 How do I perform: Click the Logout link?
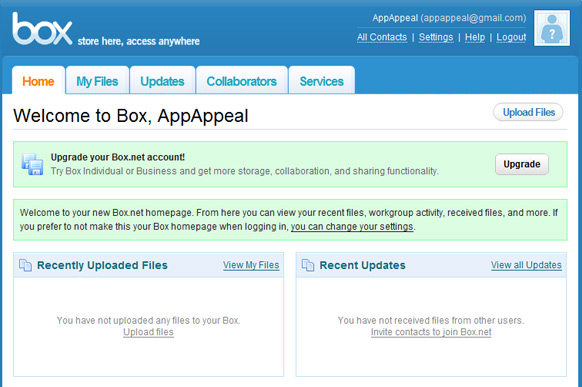[511, 37]
